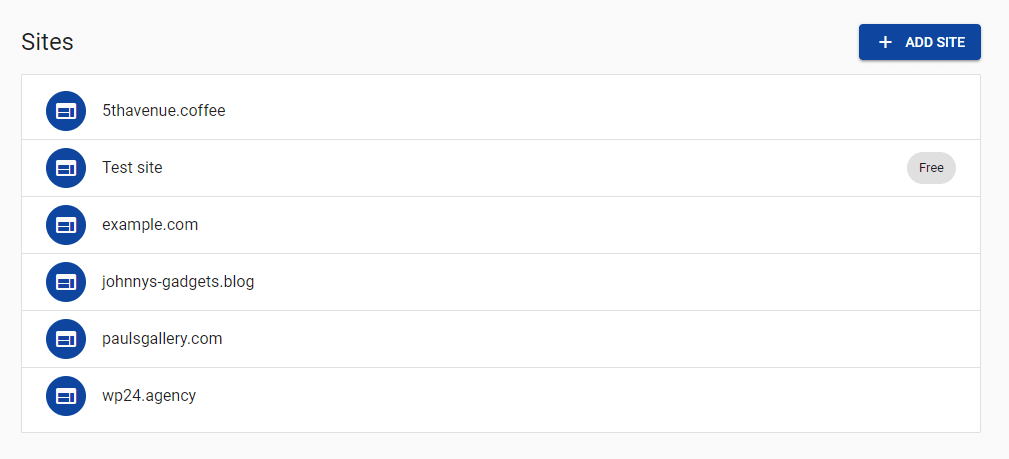Click the site icon beside 5thavenue.coffee
Image resolution: width=1009 pixels, height=459 pixels.
(66, 111)
